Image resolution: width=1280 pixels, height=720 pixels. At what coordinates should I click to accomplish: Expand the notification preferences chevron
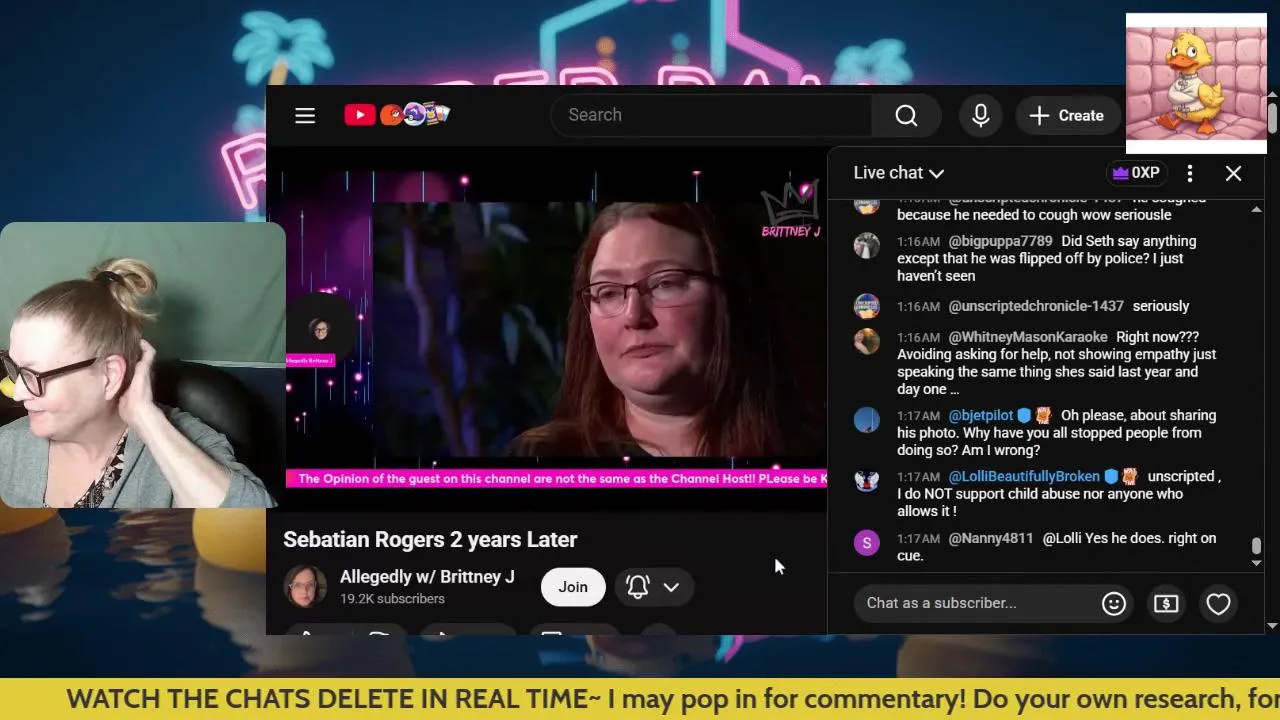(671, 587)
